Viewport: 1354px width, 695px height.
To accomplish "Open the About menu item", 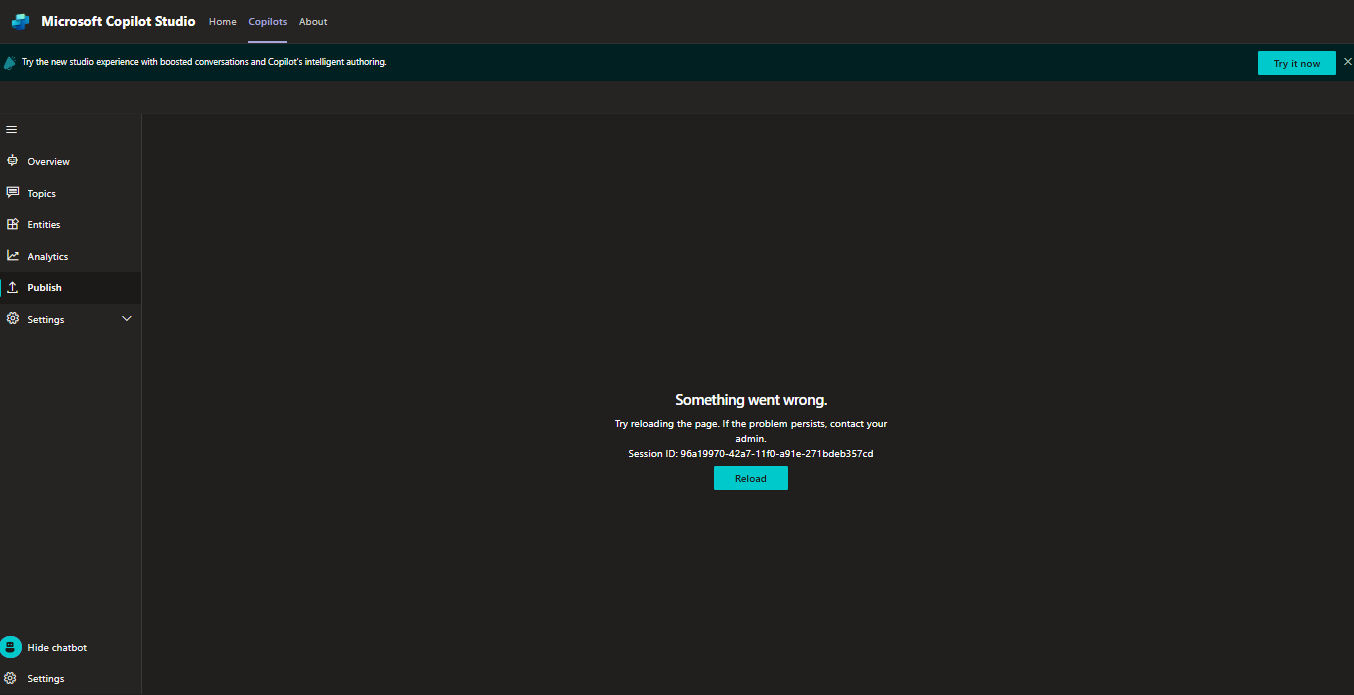I will (313, 22).
